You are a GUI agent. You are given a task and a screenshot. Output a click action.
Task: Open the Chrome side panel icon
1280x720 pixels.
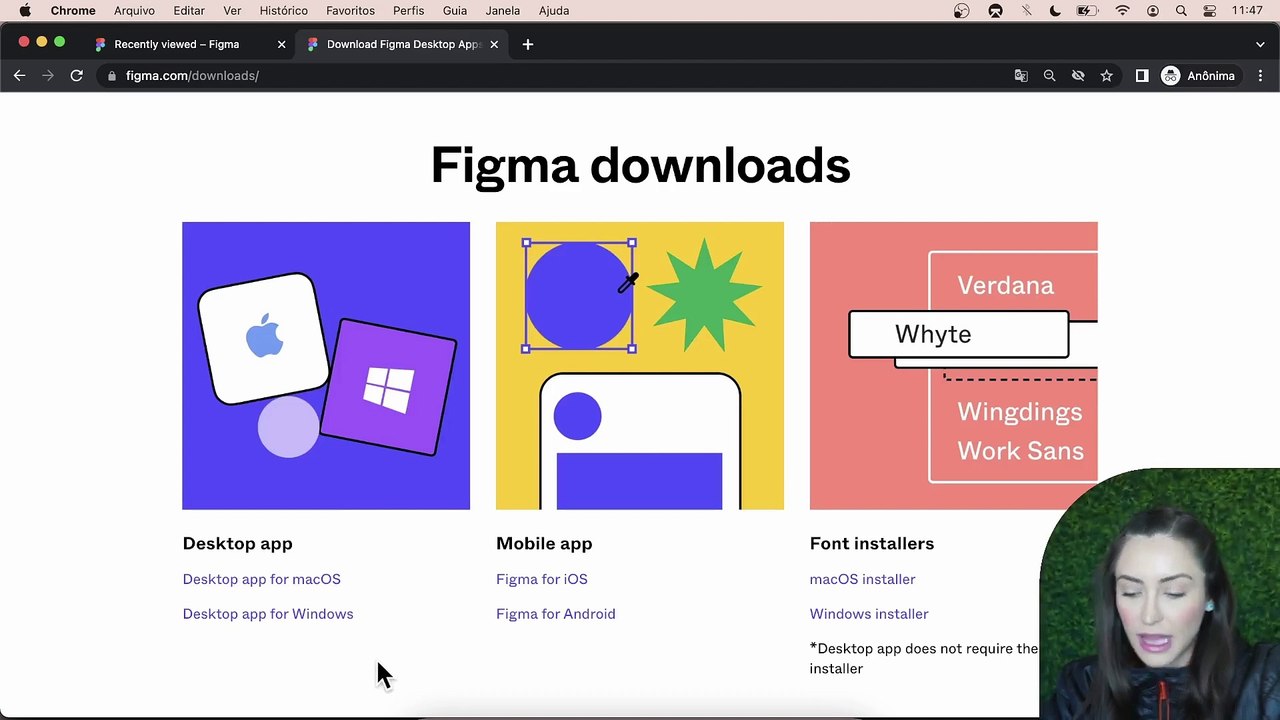point(1142,76)
